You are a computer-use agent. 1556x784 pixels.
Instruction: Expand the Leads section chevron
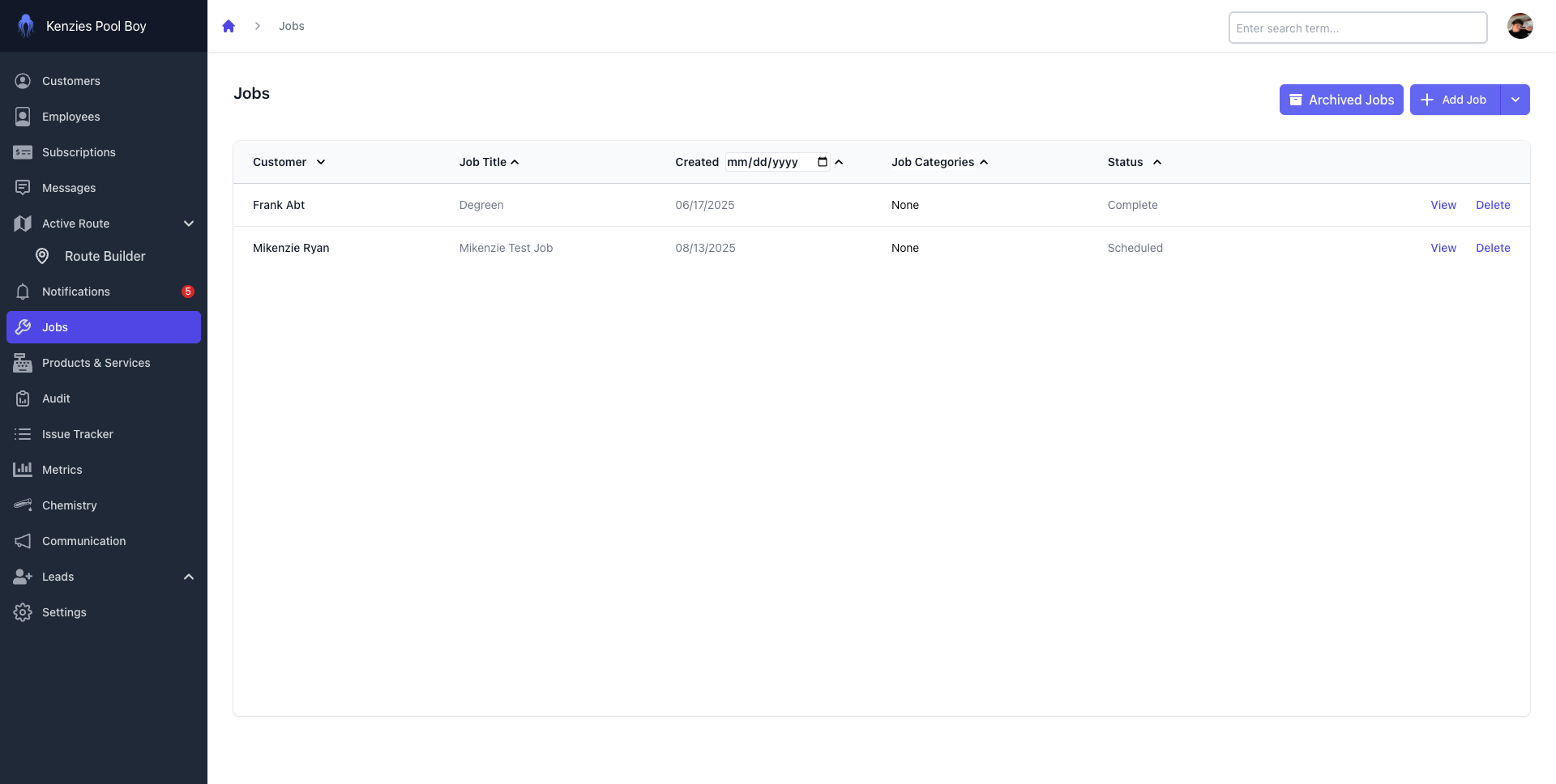[189, 577]
